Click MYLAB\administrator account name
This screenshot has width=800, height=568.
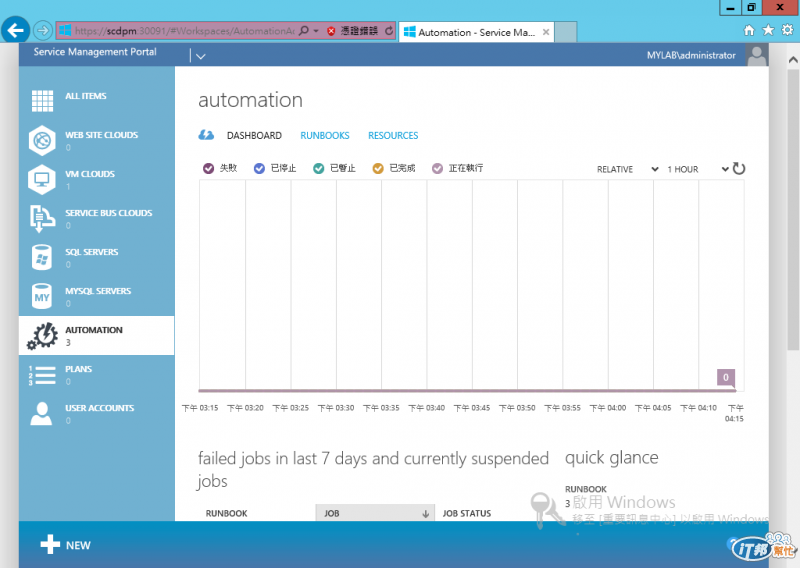click(691, 55)
